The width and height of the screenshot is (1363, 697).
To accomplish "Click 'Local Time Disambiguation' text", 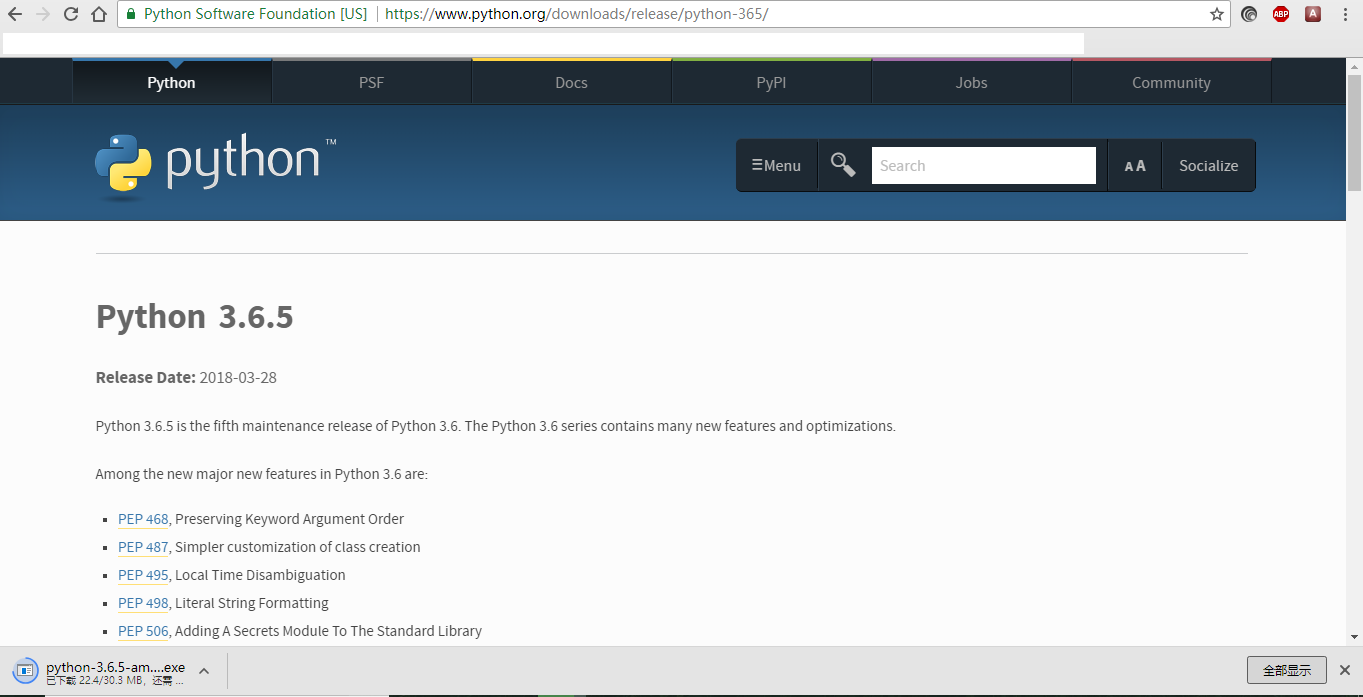I will [260, 575].
